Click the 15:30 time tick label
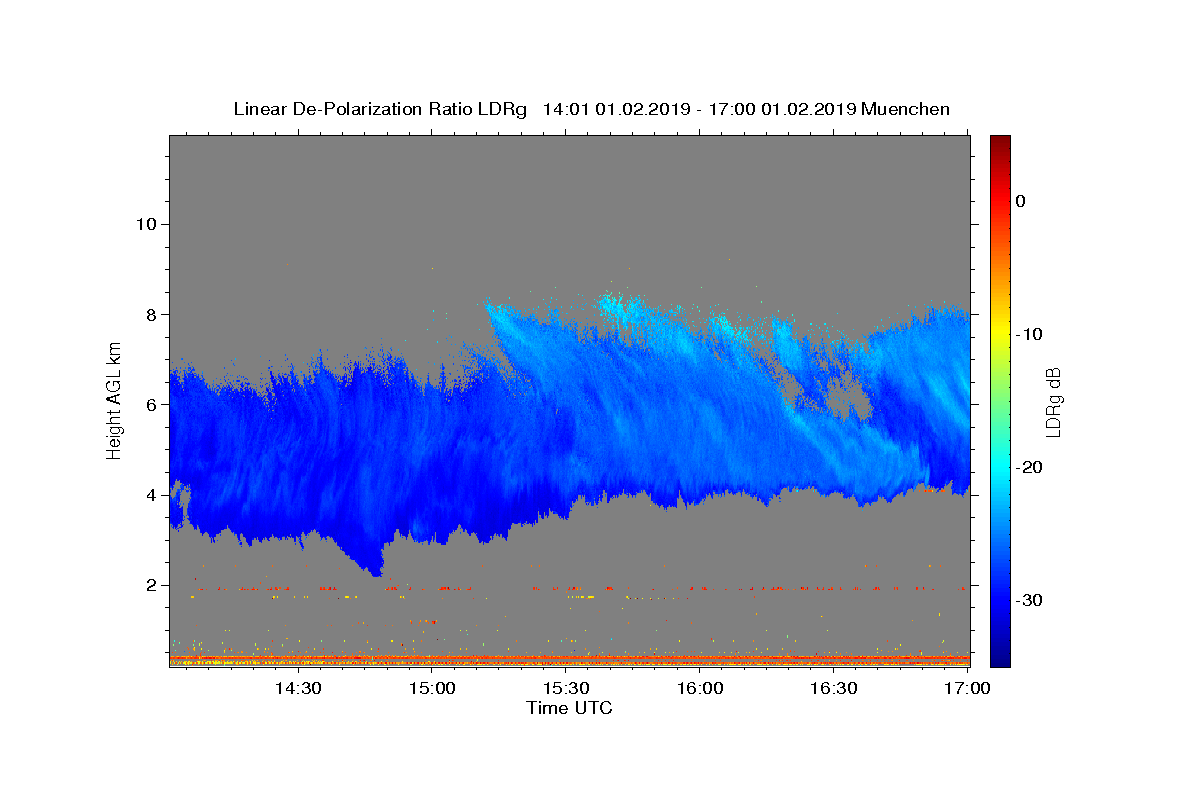This screenshot has height=800, width=1200. (x=566, y=689)
